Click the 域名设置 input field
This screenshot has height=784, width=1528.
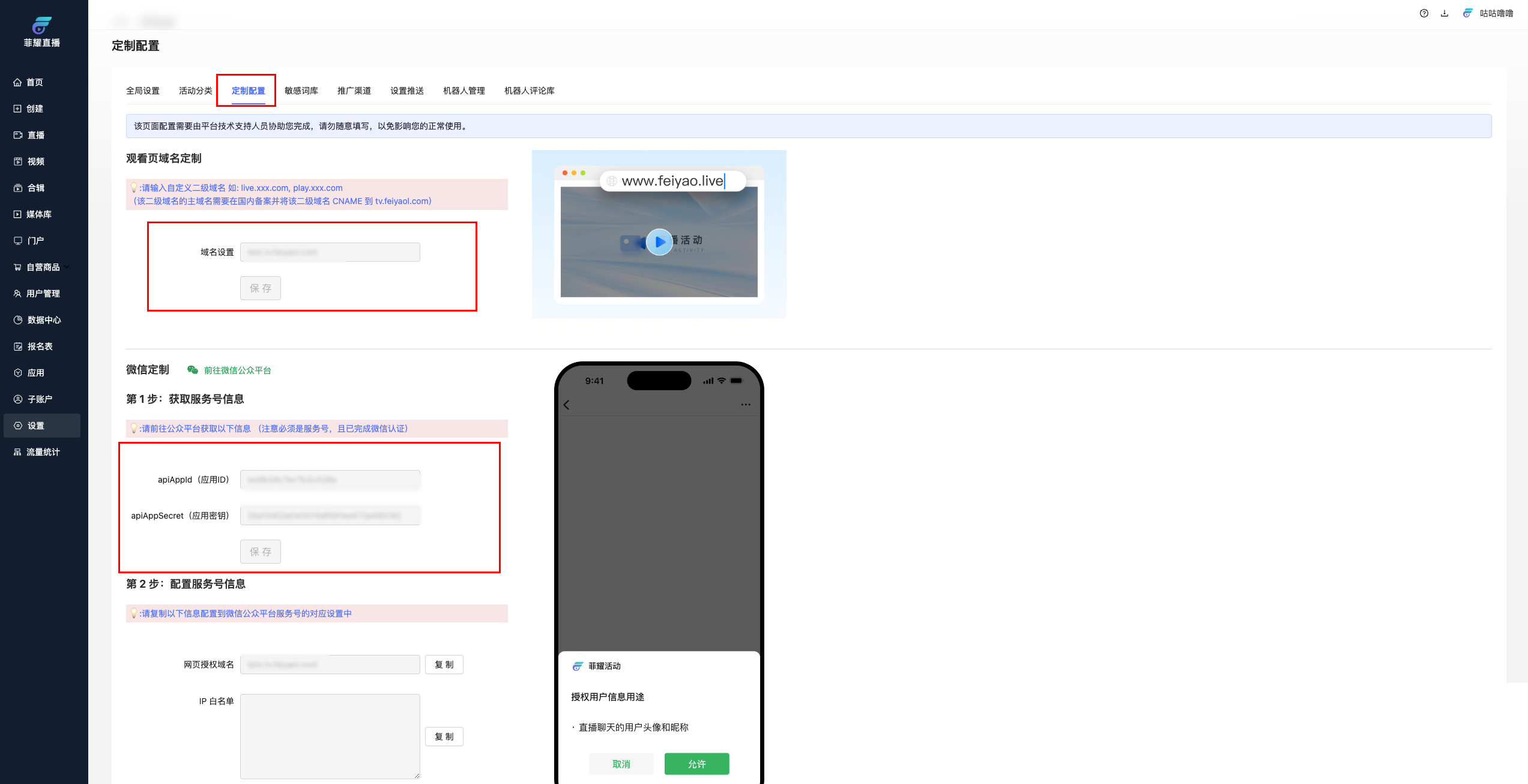[x=330, y=252]
